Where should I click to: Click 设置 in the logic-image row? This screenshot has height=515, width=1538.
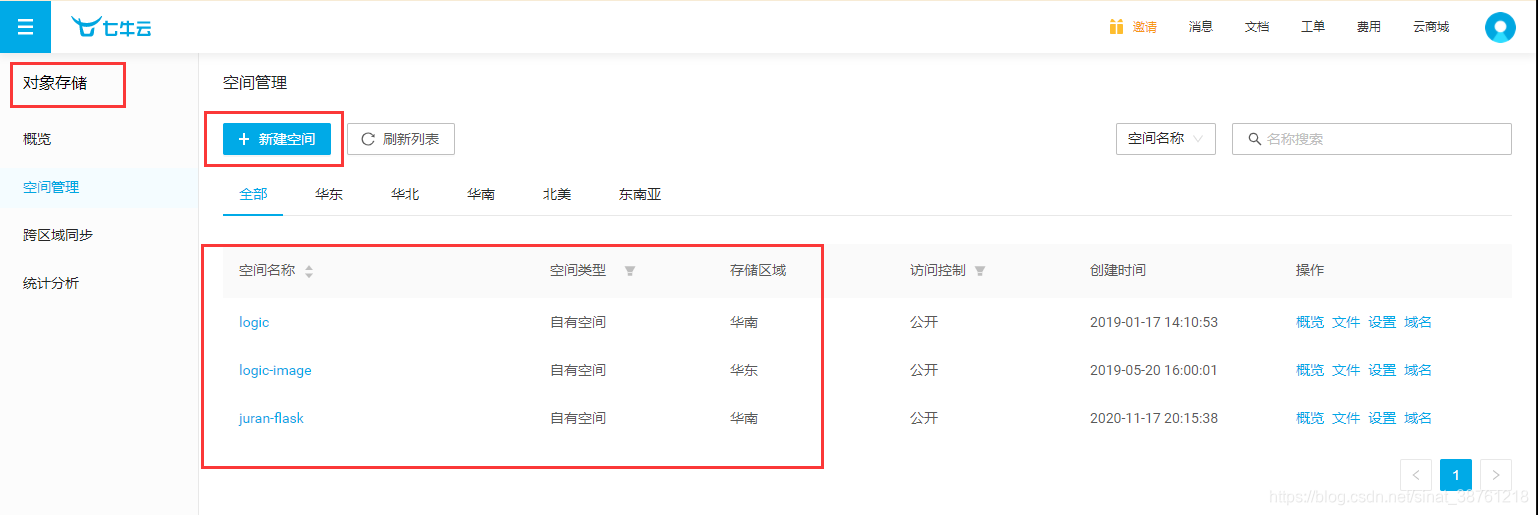pyautogui.click(x=1382, y=370)
